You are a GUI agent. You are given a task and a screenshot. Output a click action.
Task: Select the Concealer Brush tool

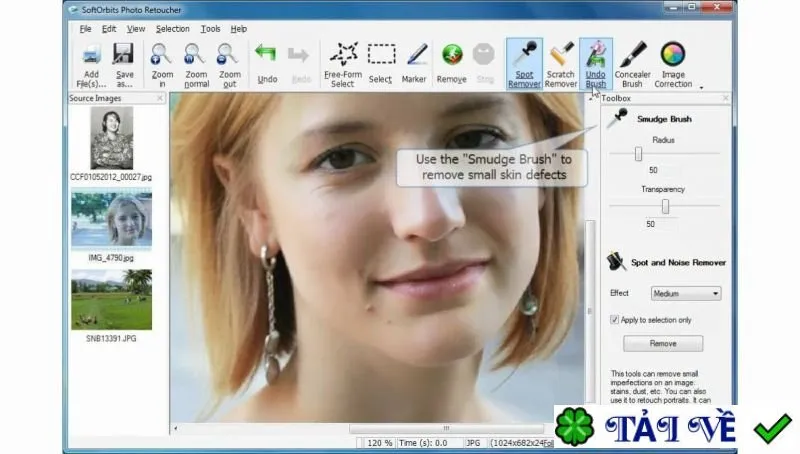point(633,64)
